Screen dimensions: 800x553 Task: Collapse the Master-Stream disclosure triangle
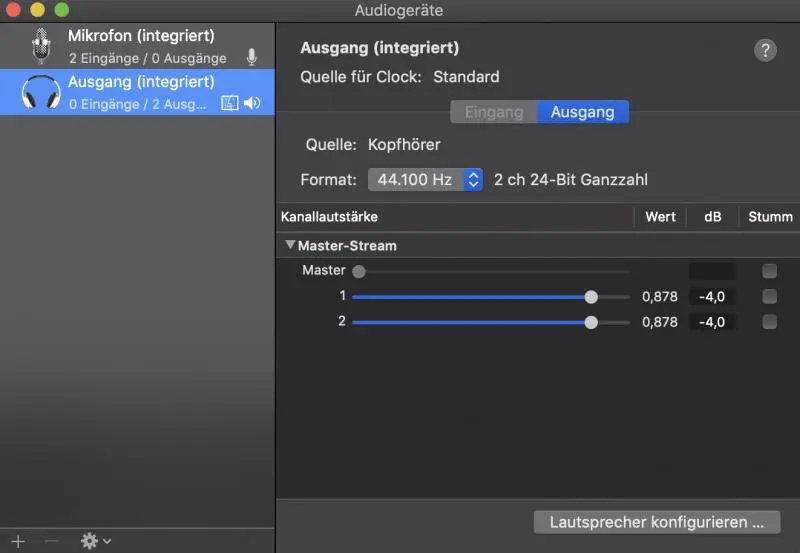(290, 245)
